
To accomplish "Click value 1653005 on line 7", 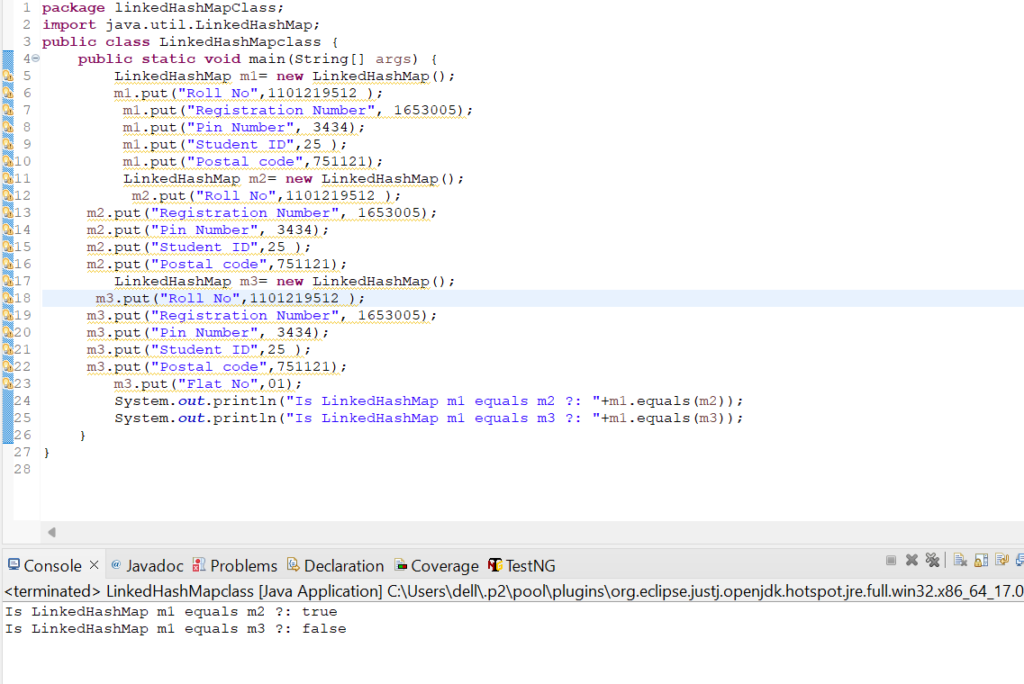I will (424, 110).
